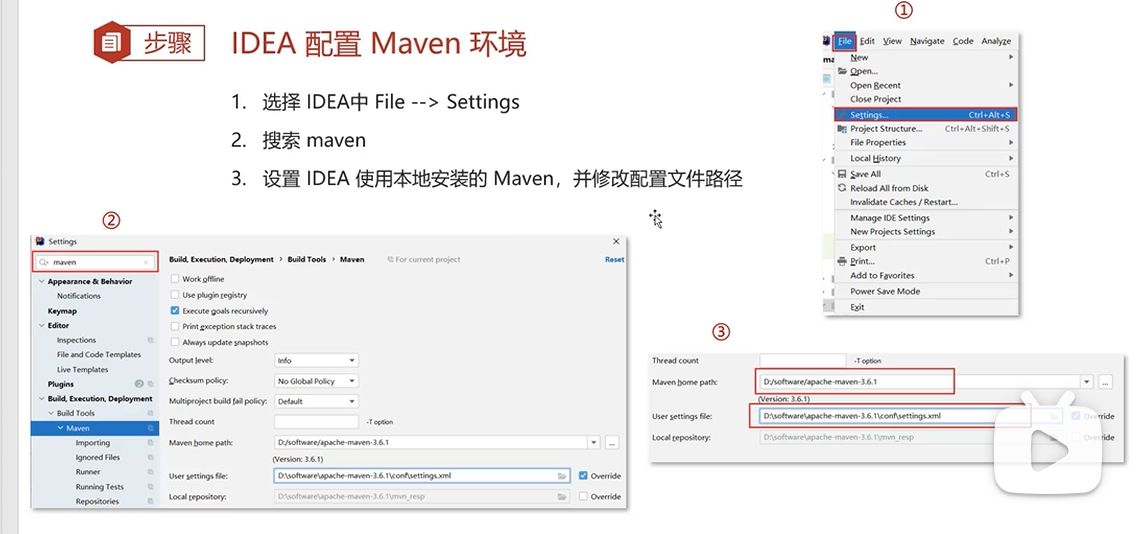Click the printer icon beside Print...
This screenshot has width=1137, height=534.
coord(842,261)
